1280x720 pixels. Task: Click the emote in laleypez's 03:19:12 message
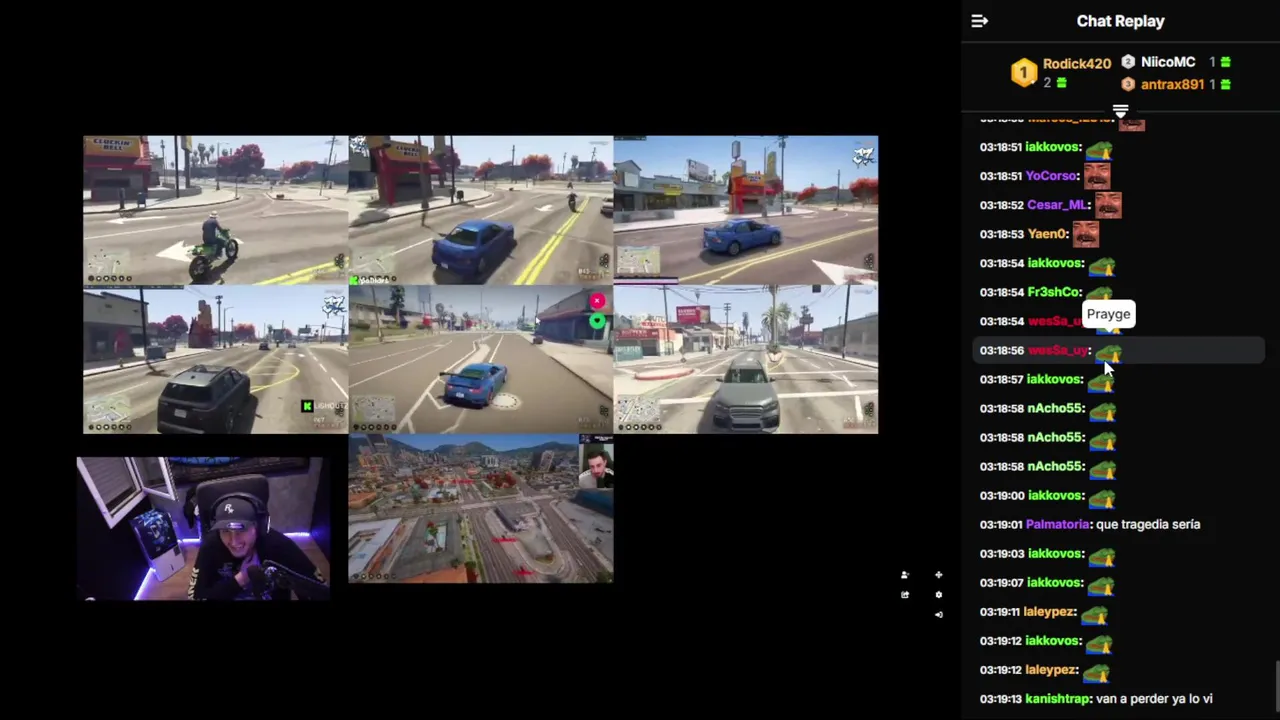click(x=1095, y=672)
